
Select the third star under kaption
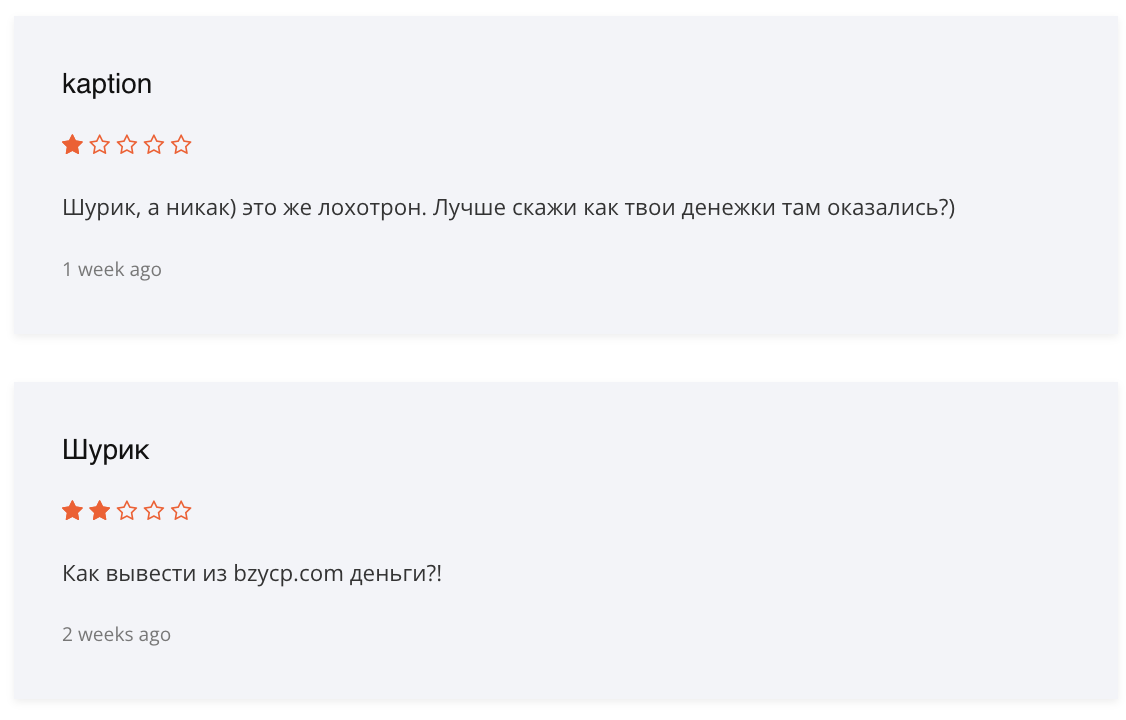coord(126,144)
